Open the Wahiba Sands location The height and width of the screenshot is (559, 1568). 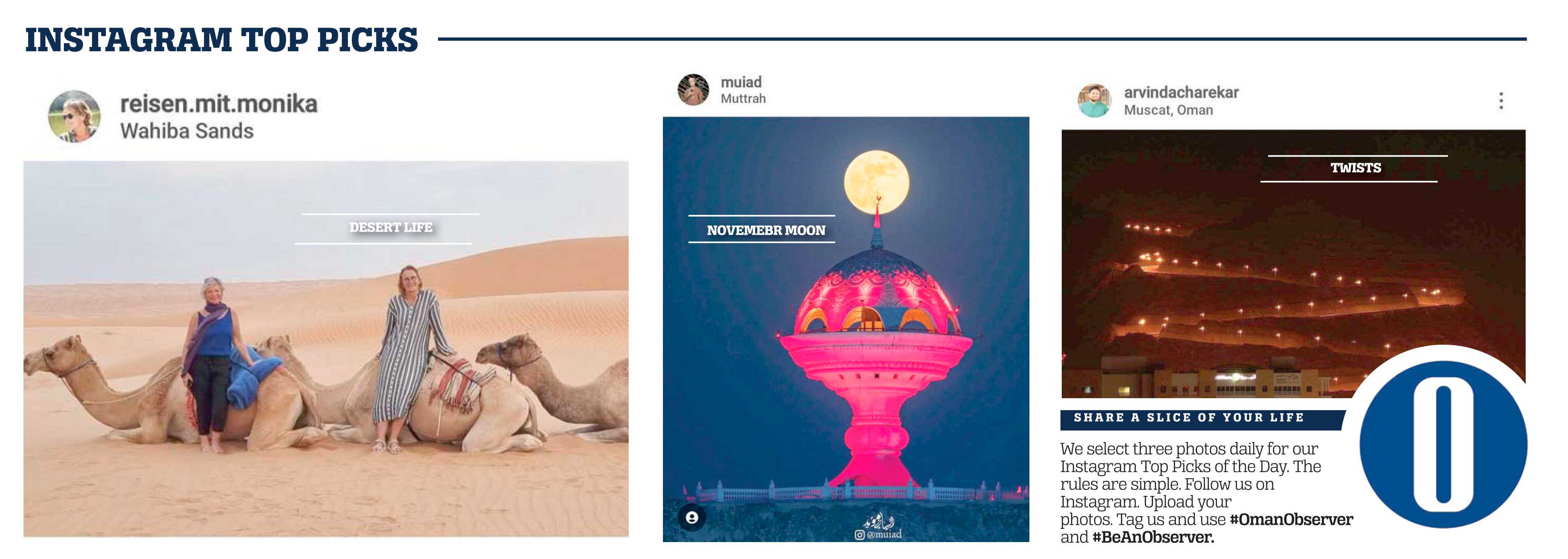187,131
